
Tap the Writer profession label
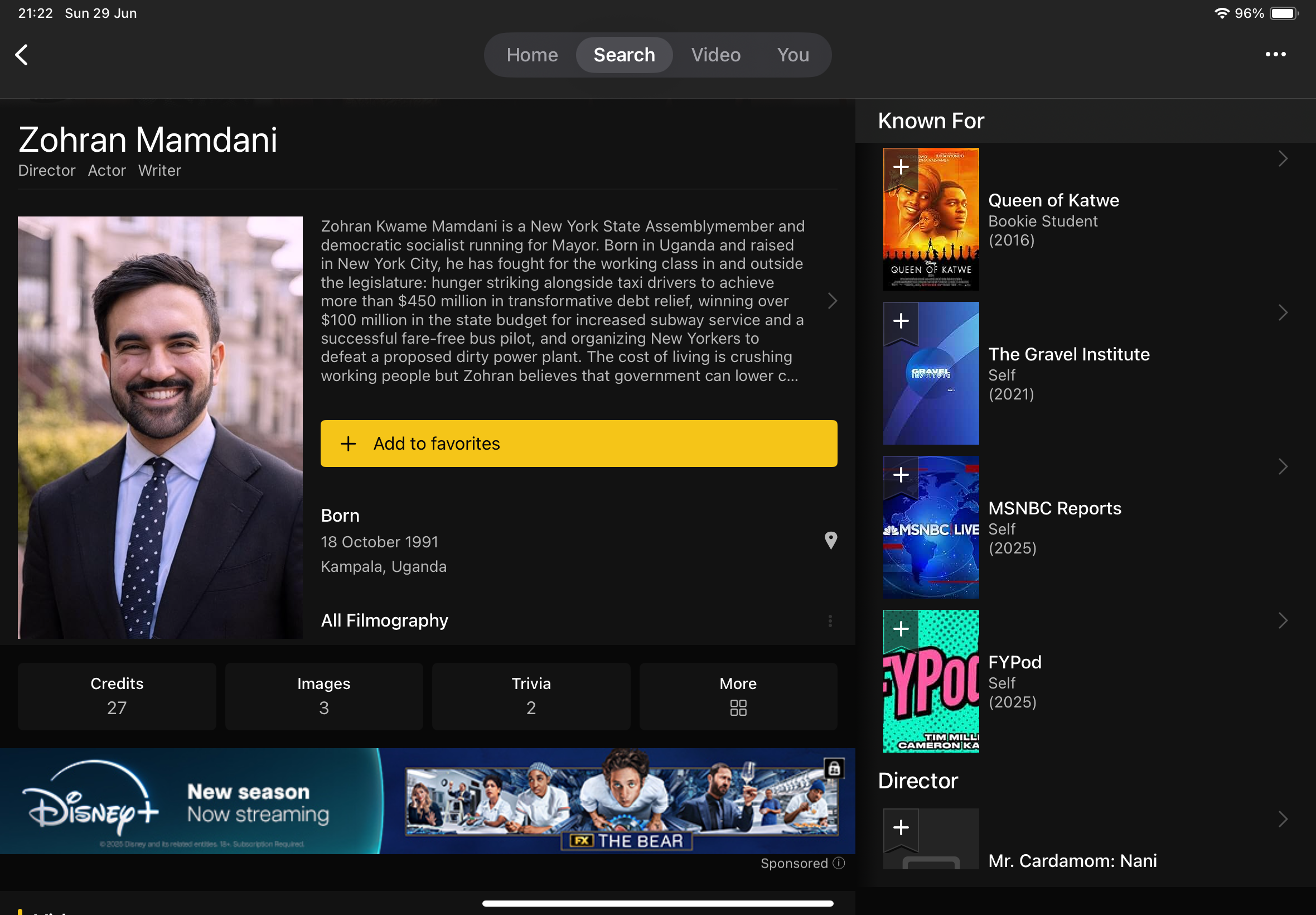160,171
